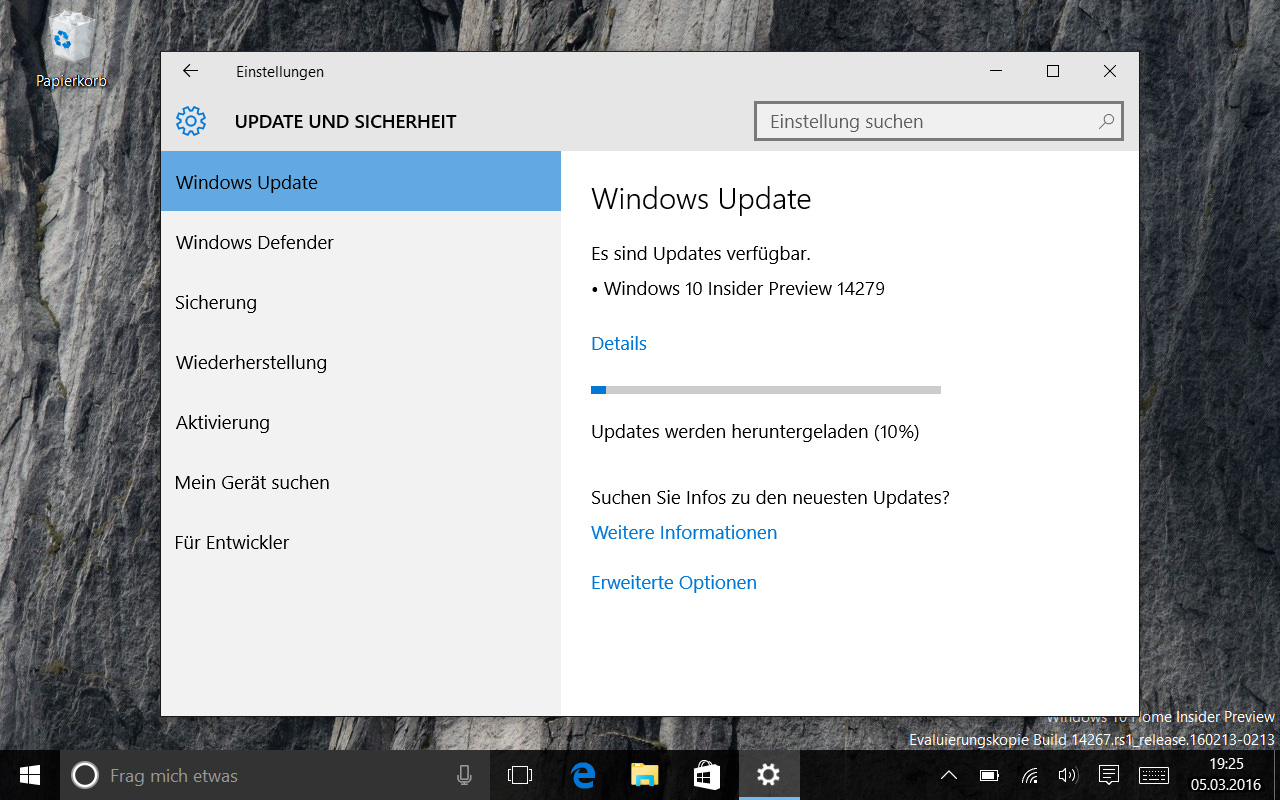This screenshot has width=1280, height=800.
Task: Open Erweiterte Optionen
Action: pos(674,582)
